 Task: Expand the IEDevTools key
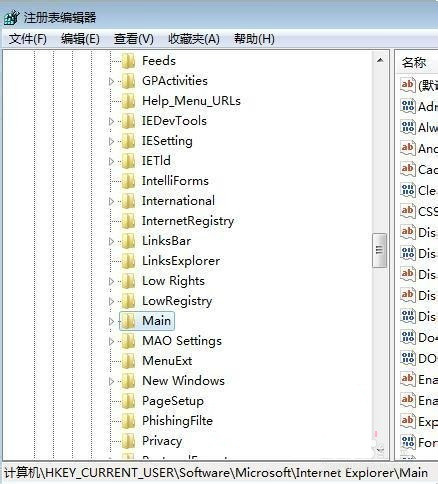click(111, 121)
